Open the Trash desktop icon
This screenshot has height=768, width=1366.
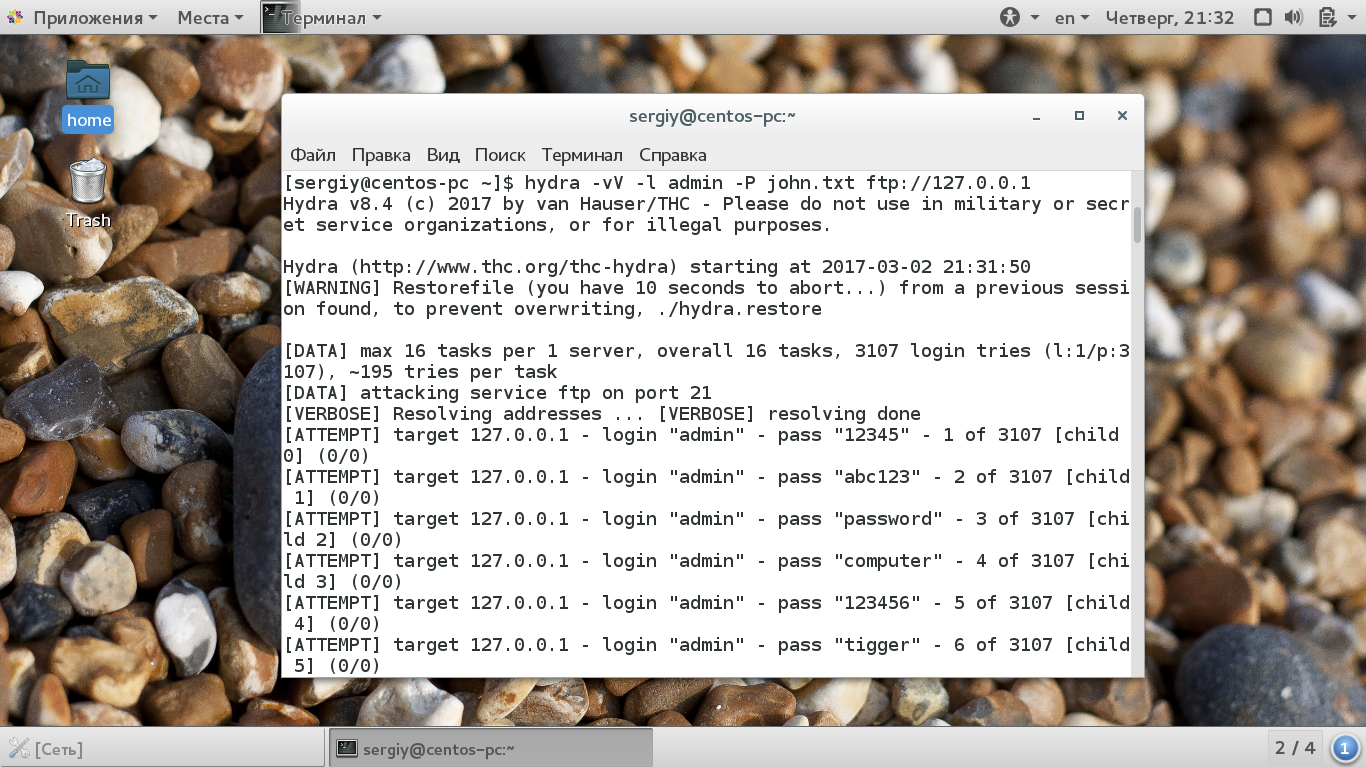(88, 193)
